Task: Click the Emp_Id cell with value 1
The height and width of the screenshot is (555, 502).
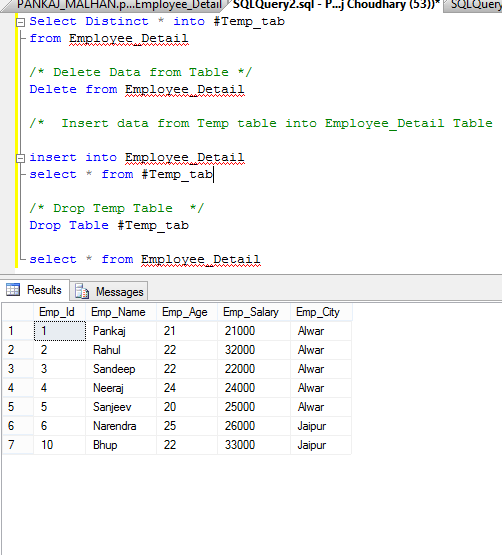Action: pos(59,331)
